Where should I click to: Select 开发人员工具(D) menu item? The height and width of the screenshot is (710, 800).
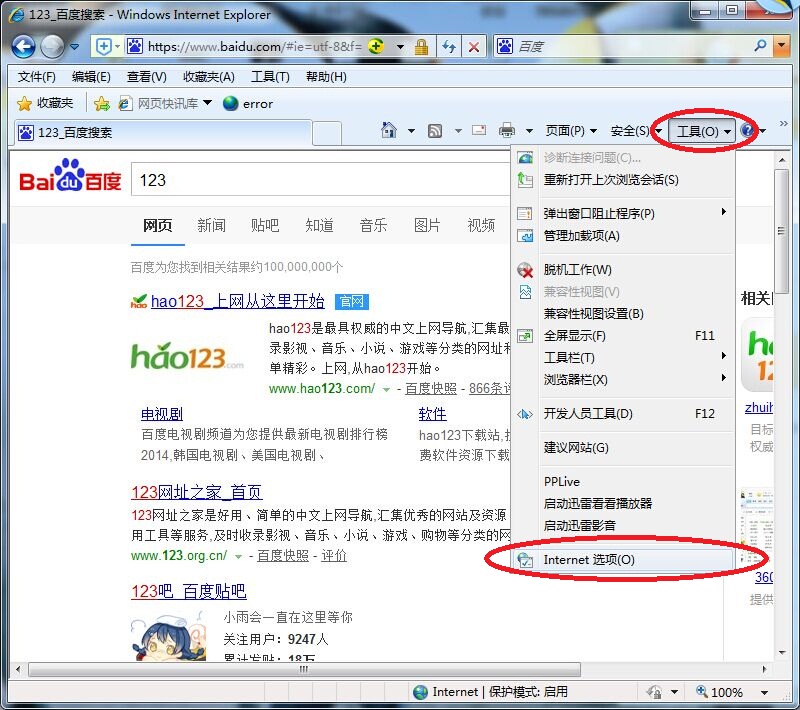[623, 414]
